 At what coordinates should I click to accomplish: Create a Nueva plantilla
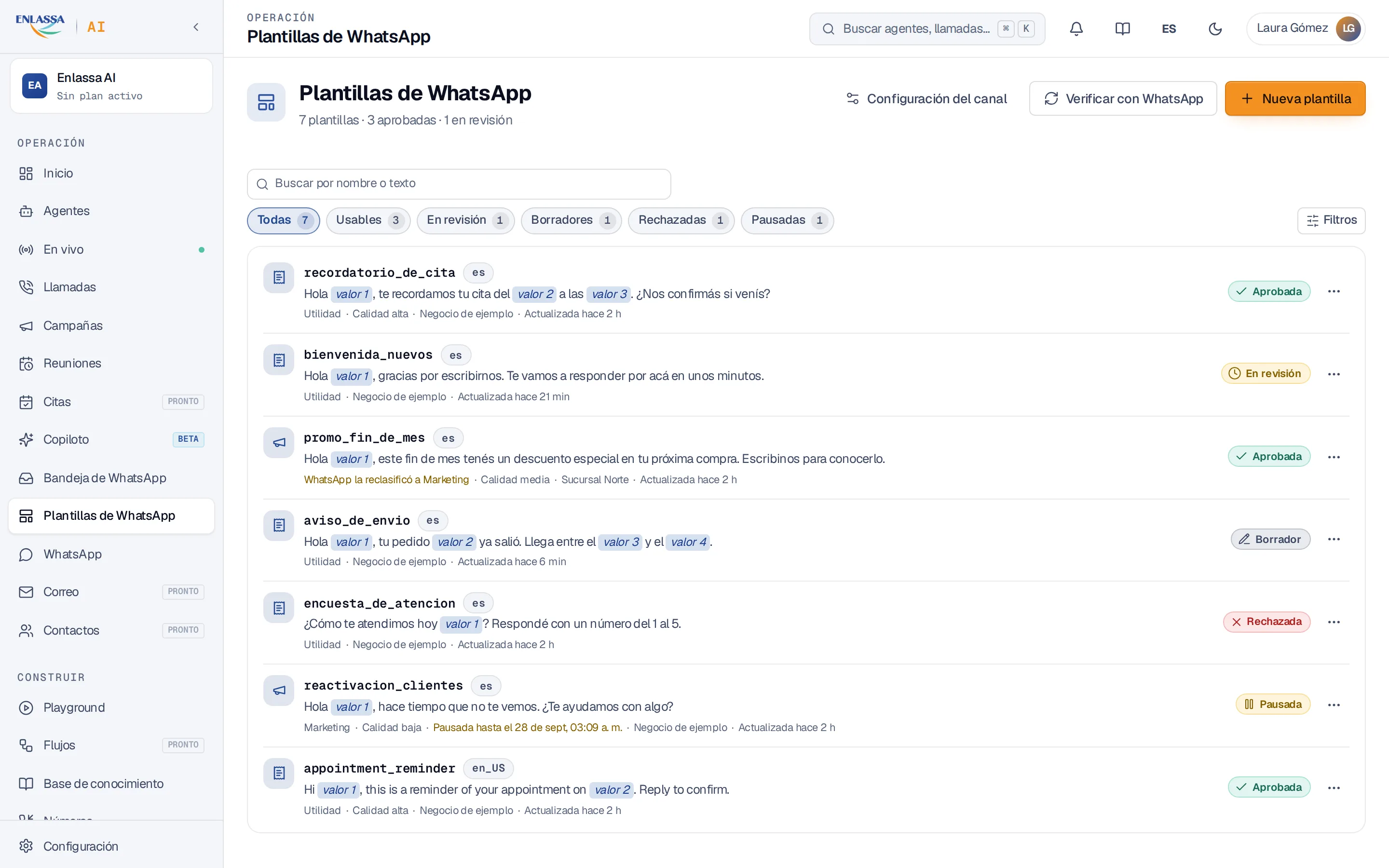[1295, 99]
